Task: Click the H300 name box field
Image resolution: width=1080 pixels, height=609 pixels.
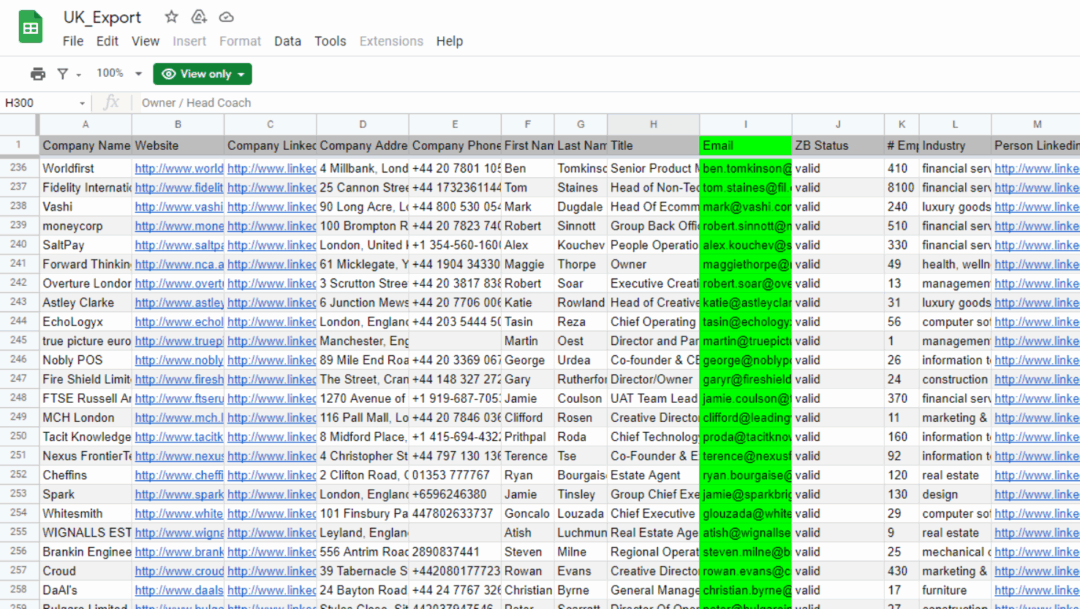Action: click(39, 103)
